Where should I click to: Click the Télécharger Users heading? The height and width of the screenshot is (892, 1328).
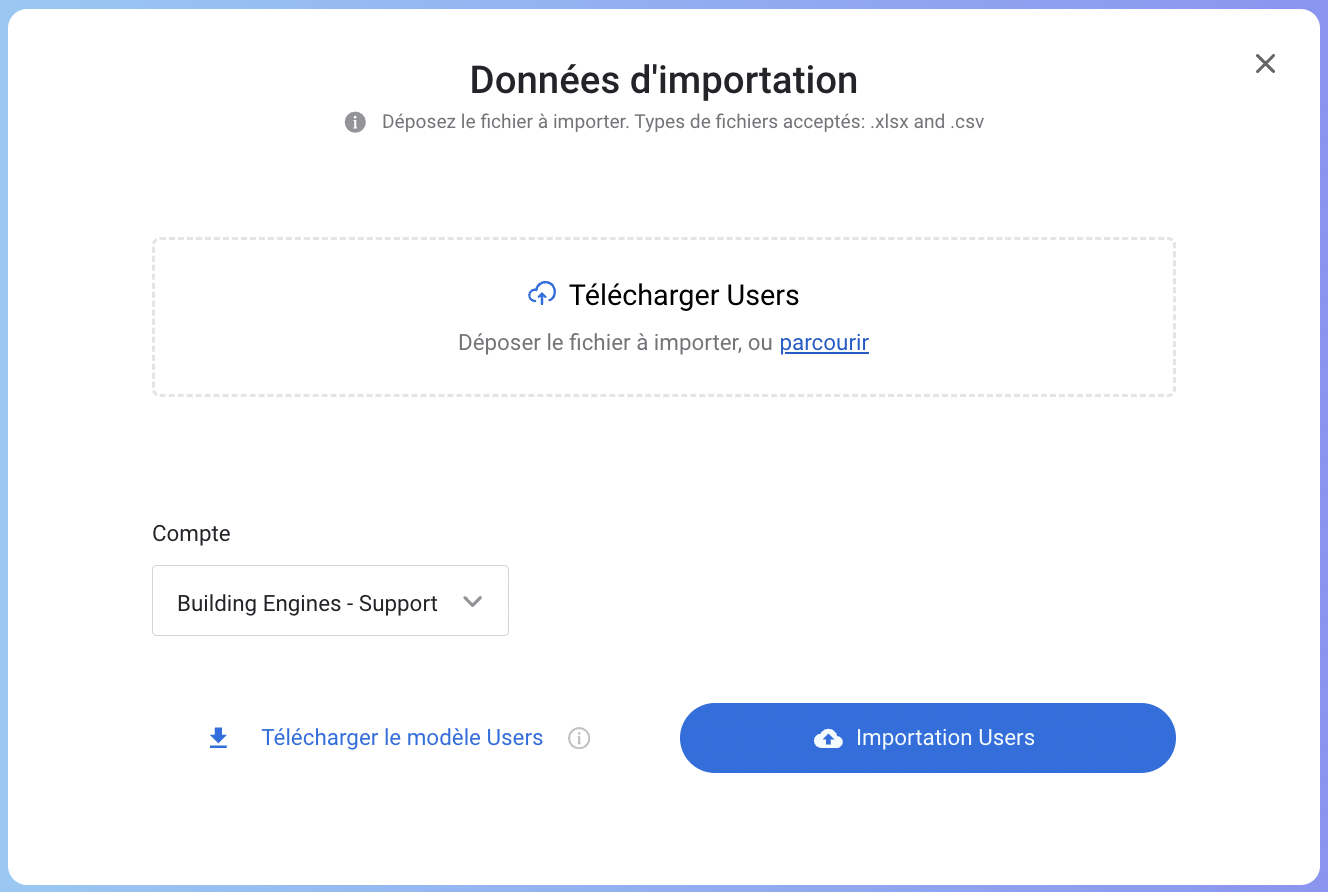tap(684, 296)
